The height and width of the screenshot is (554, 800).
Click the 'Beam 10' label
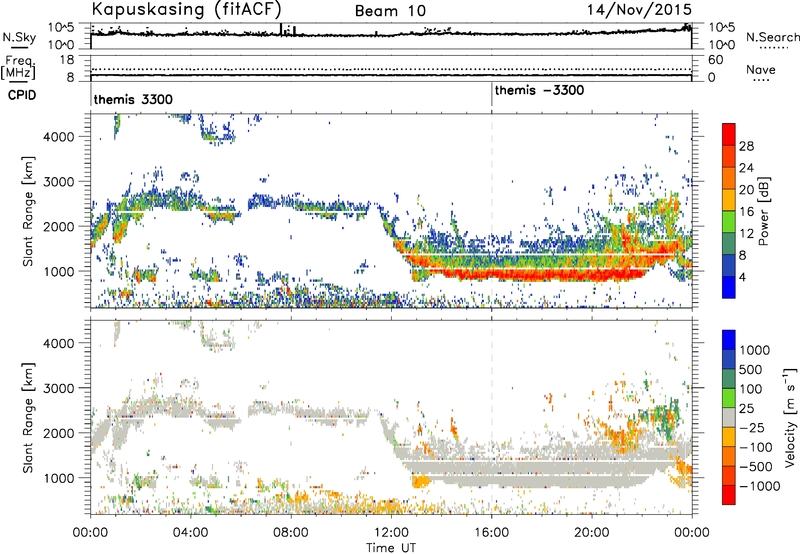click(390, 11)
